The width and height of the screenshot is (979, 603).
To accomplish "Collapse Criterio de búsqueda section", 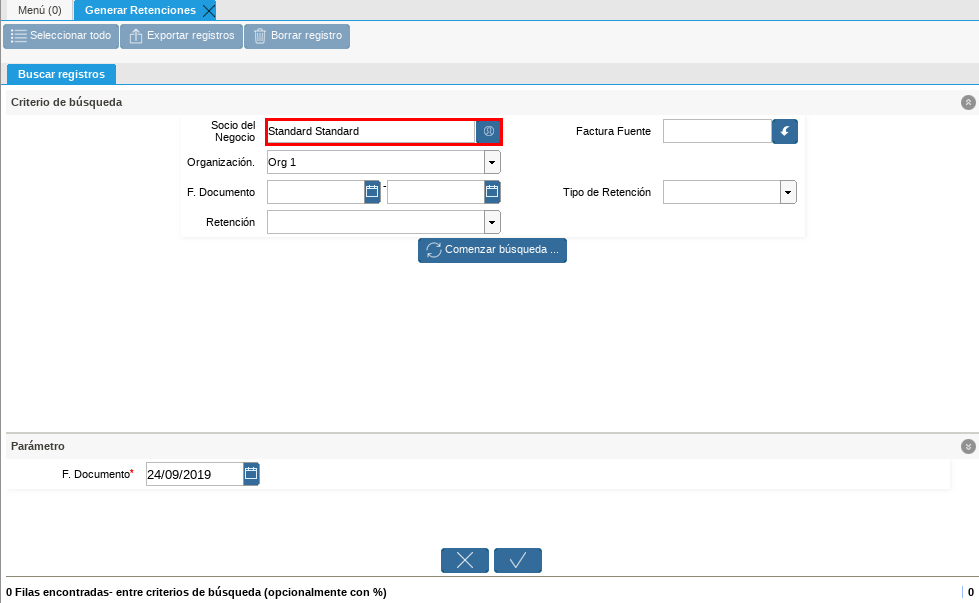I will [968, 102].
